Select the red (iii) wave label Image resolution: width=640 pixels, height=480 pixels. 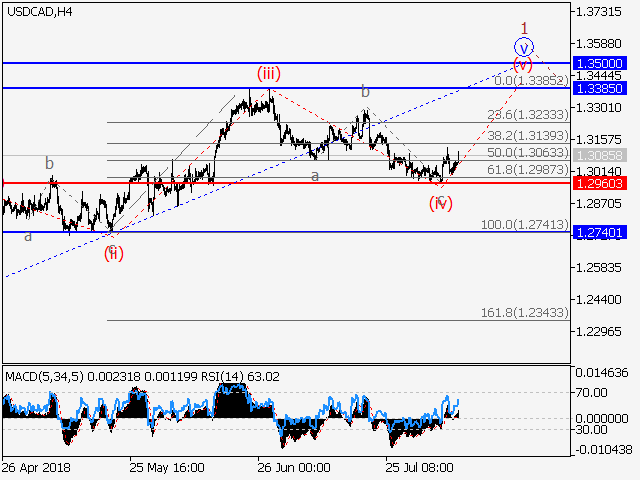point(268,73)
